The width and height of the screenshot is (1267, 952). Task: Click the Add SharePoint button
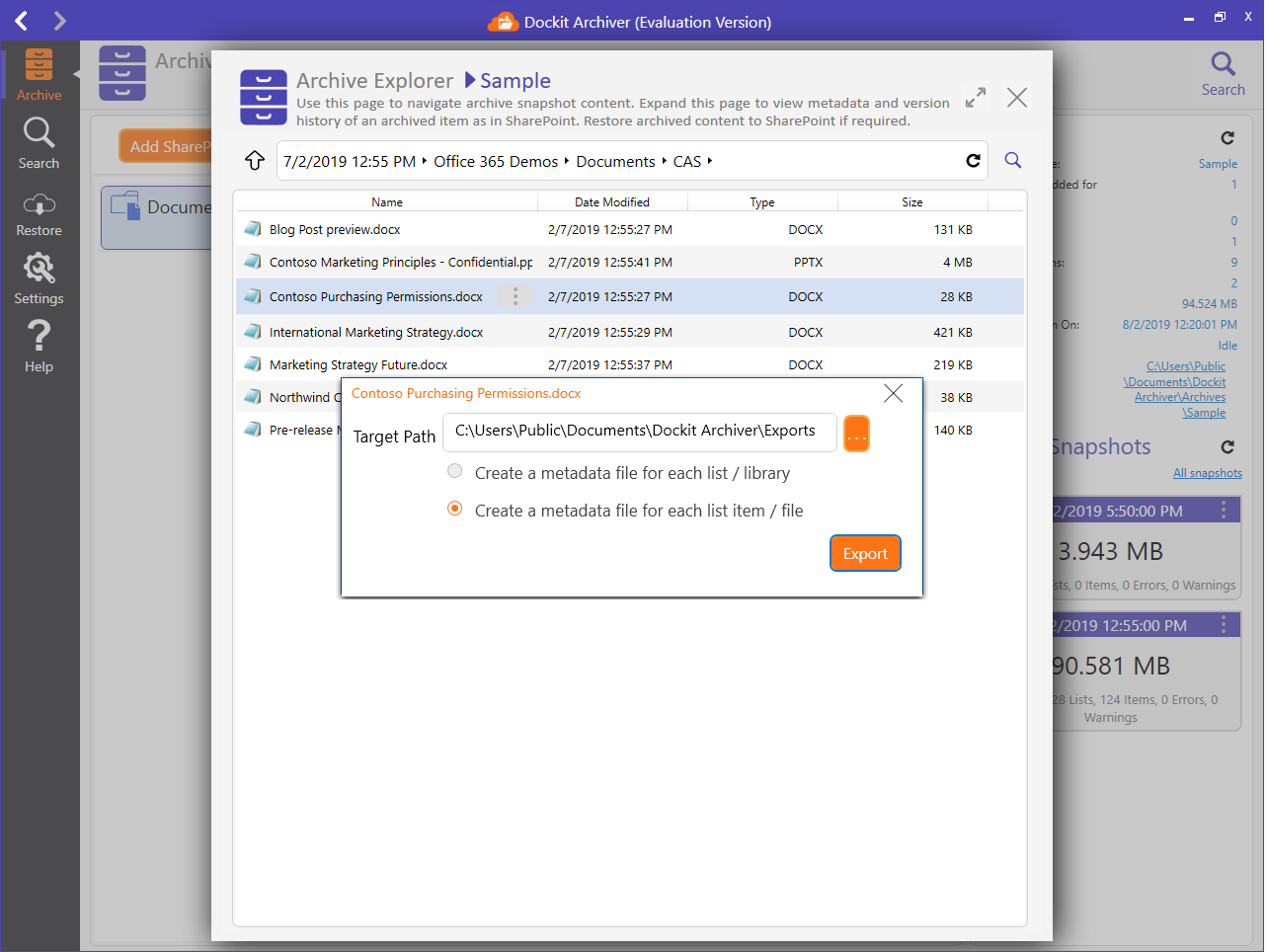coord(166,146)
